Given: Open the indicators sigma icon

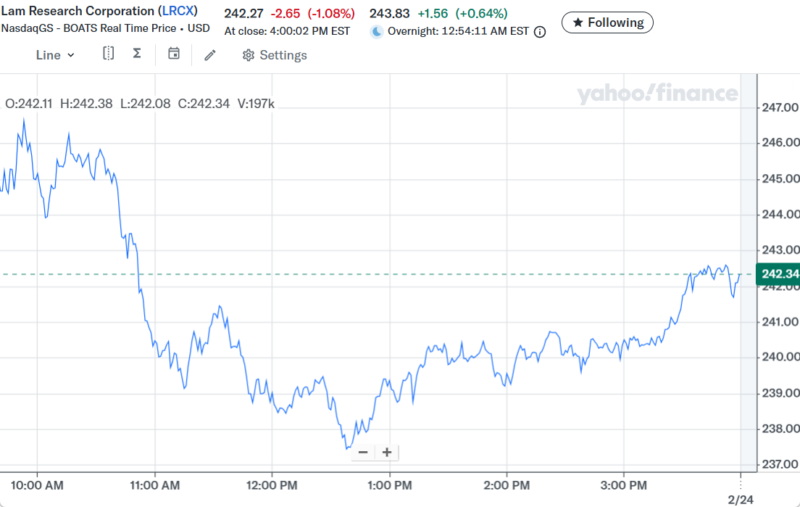Looking at the screenshot, I should pyautogui.click(x=137, y=54).
